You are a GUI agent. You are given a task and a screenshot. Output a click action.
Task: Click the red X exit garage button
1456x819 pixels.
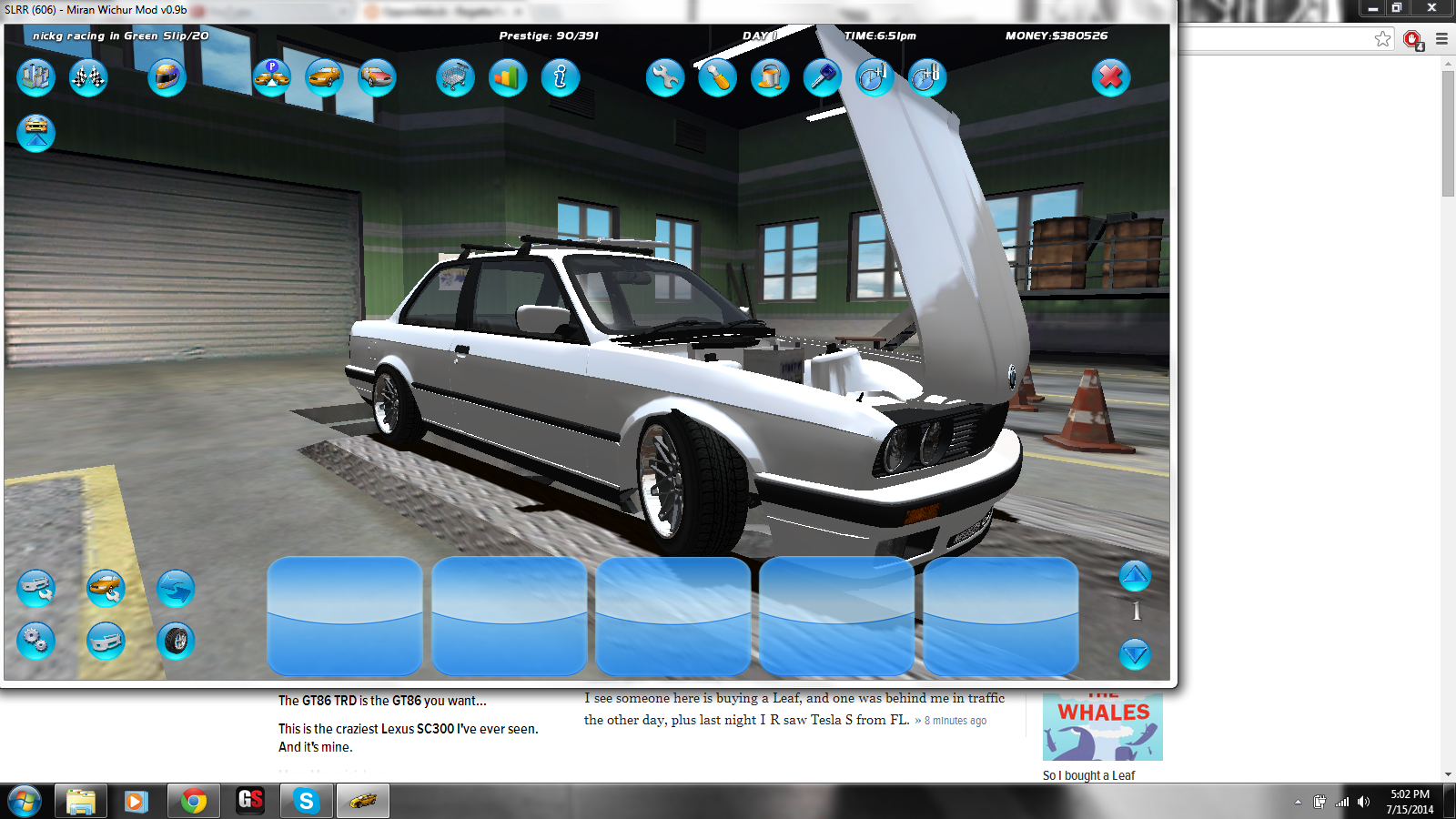1111,77
